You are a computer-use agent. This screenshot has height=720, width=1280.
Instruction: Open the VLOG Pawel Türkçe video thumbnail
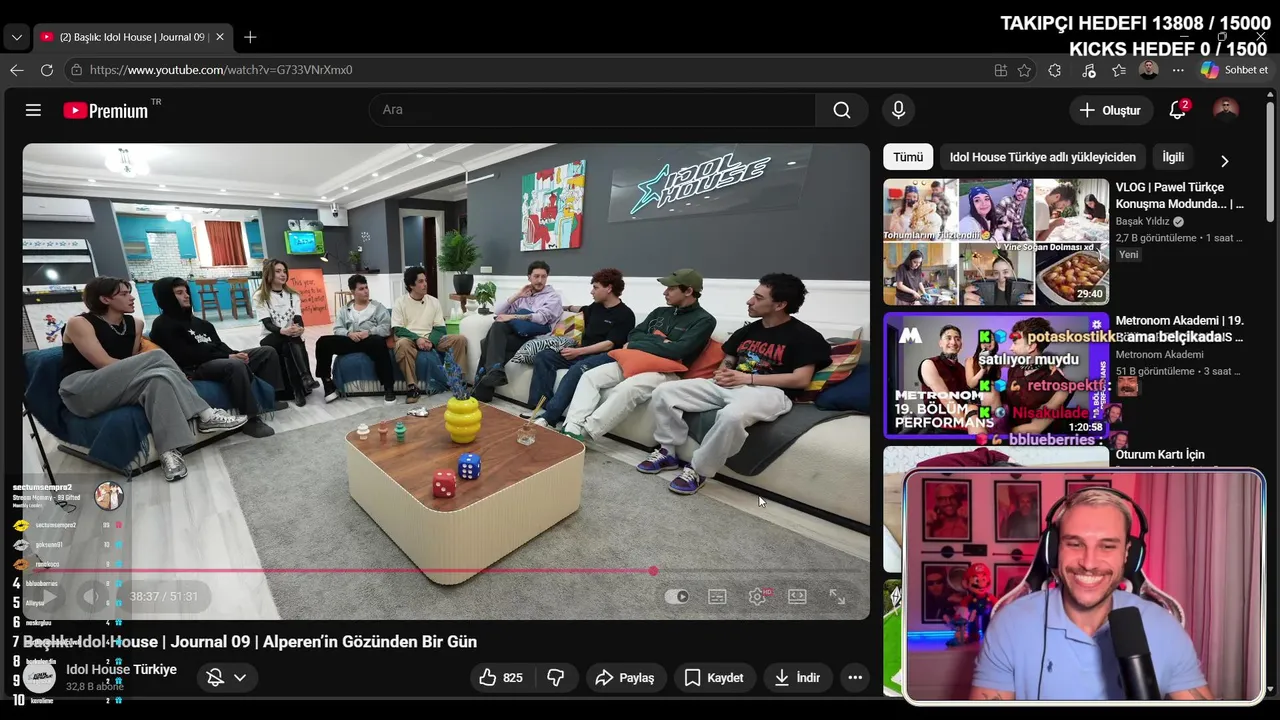[x=996, y=242]
